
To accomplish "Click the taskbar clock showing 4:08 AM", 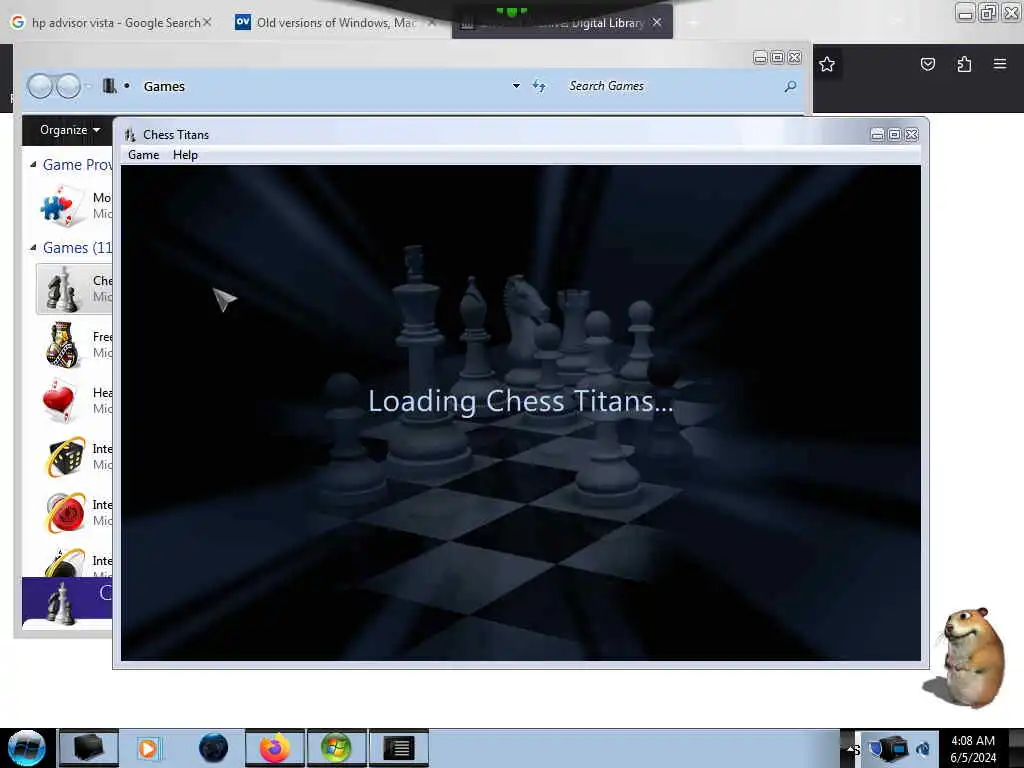I will (x=973, y=749).
